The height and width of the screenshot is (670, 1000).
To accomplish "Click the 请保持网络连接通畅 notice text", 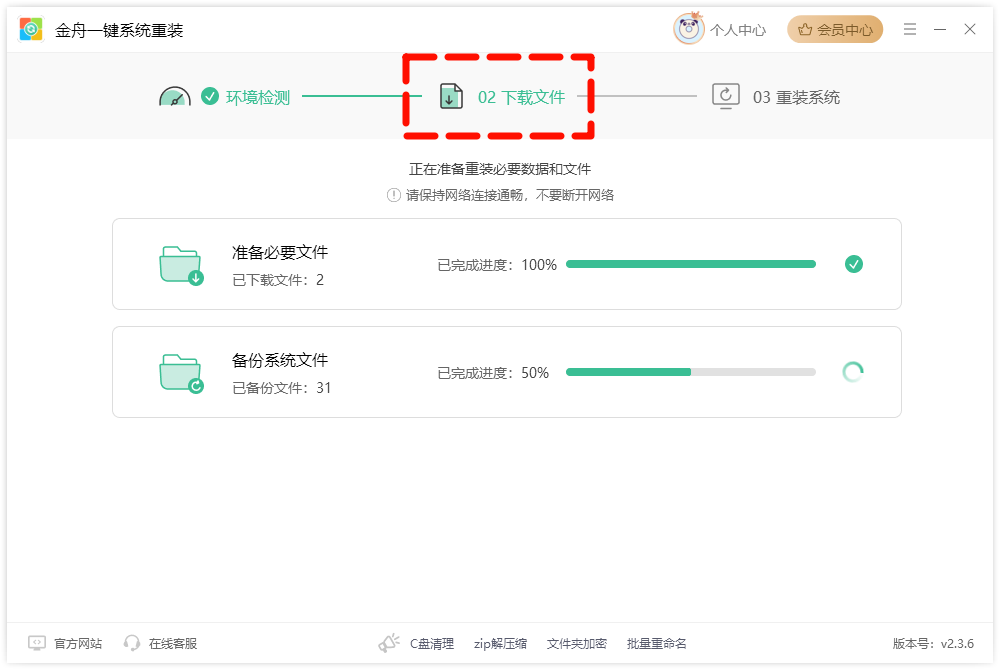I will [510, 195].
